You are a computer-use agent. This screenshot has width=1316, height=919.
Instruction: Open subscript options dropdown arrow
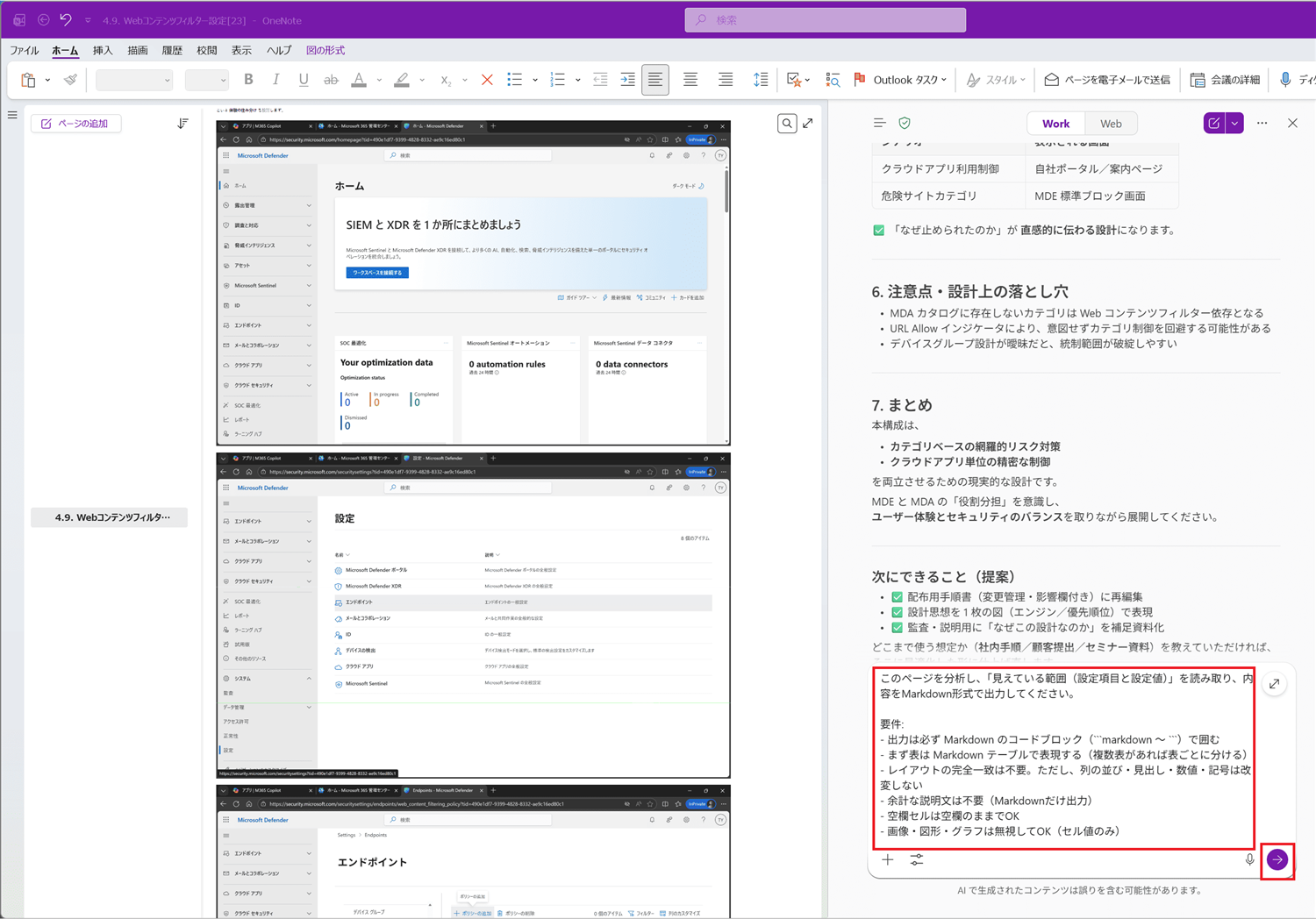pyautogui.click(x=465, y=80)
